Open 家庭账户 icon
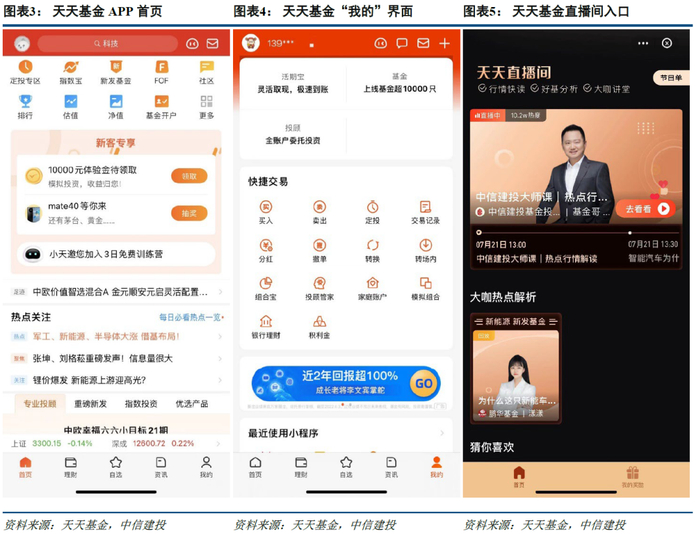This screenshot has height=534, width=700. (372, 283)
